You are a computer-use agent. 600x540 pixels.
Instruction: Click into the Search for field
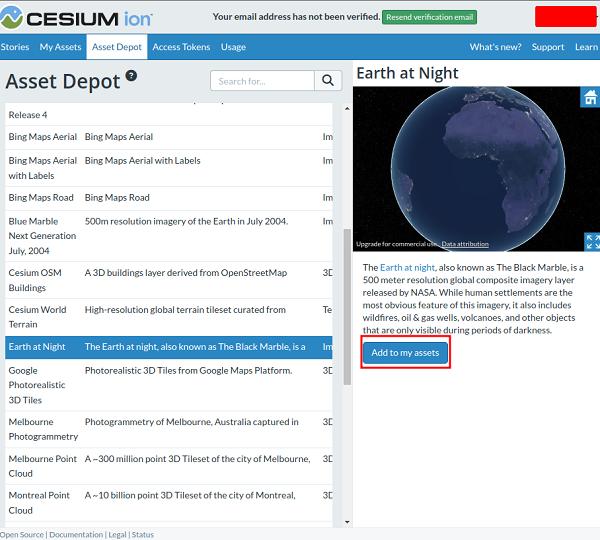[x=262, y=81]
